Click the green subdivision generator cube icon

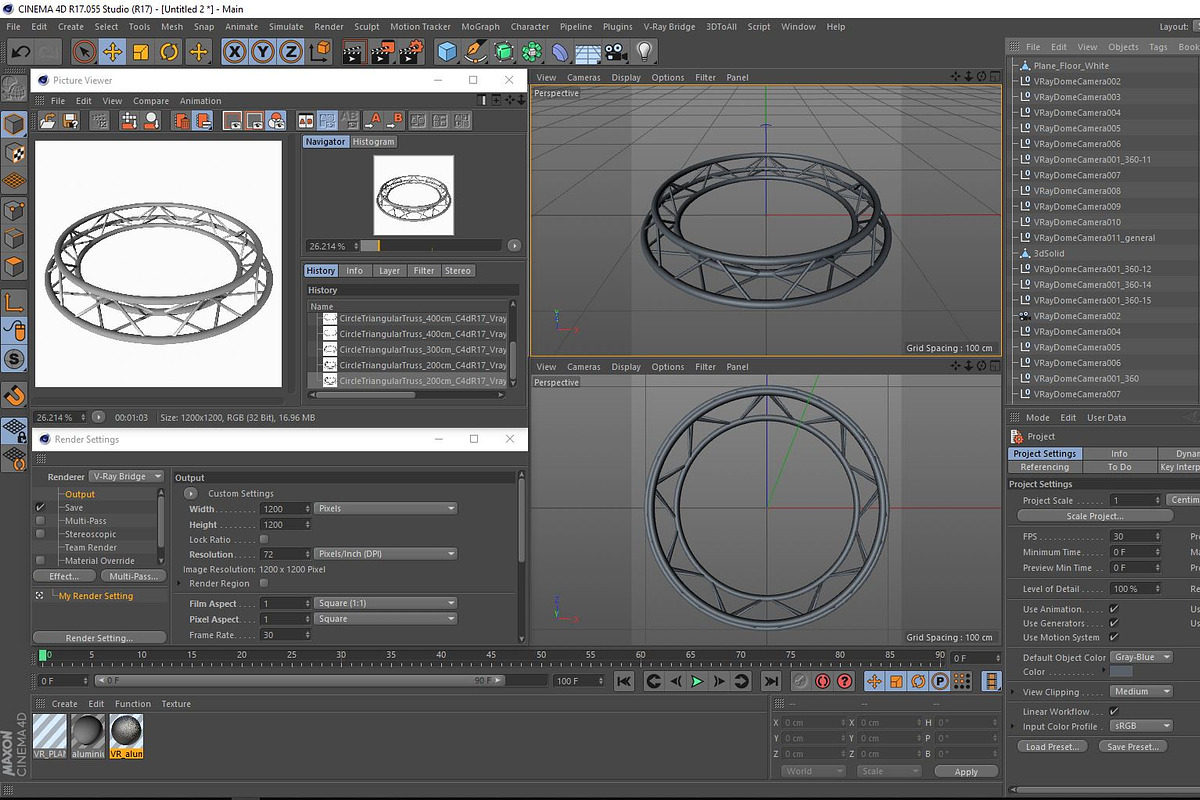coord(504,51)
